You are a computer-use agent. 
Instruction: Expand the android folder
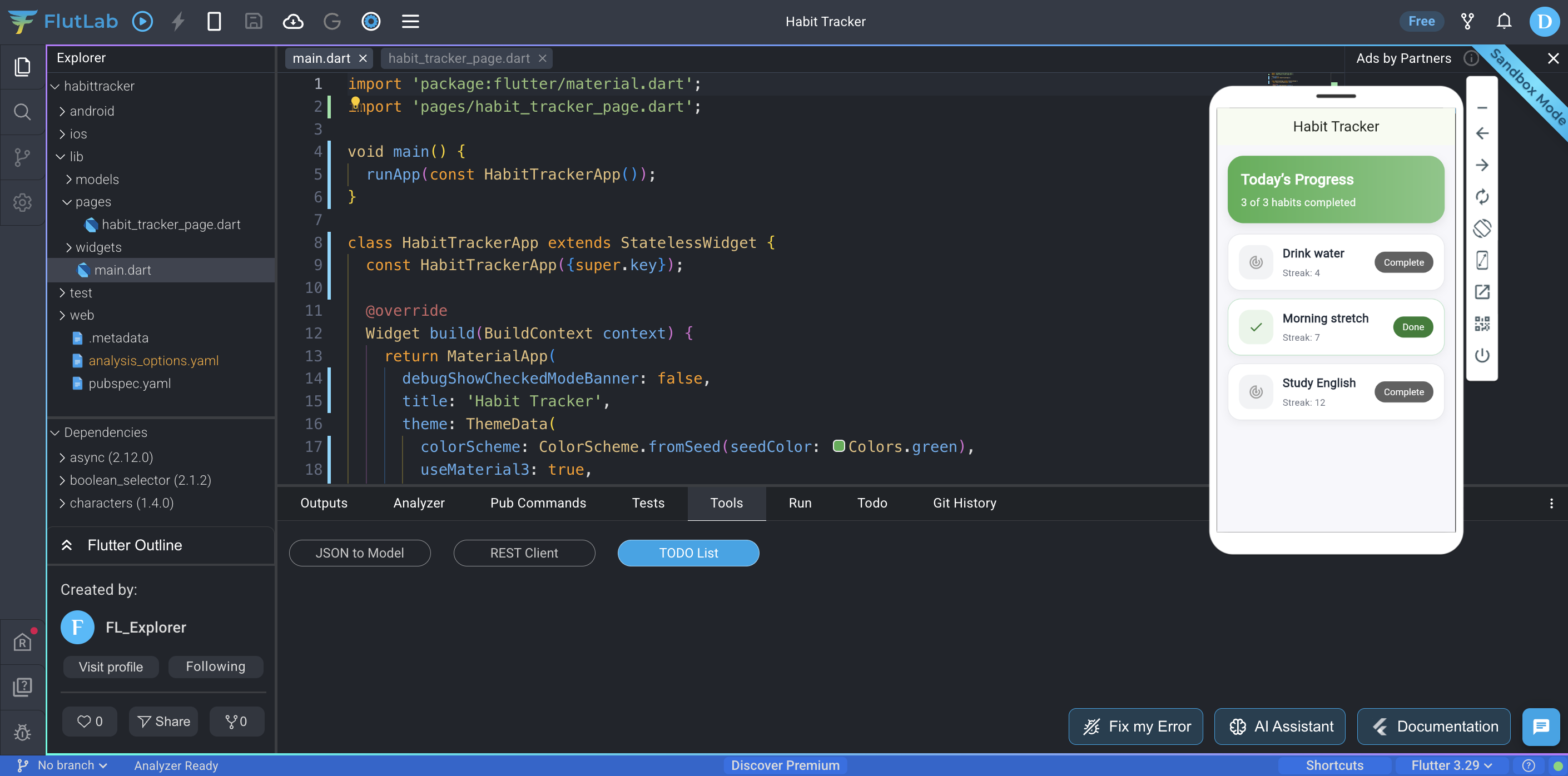click(x=91, y=111)
